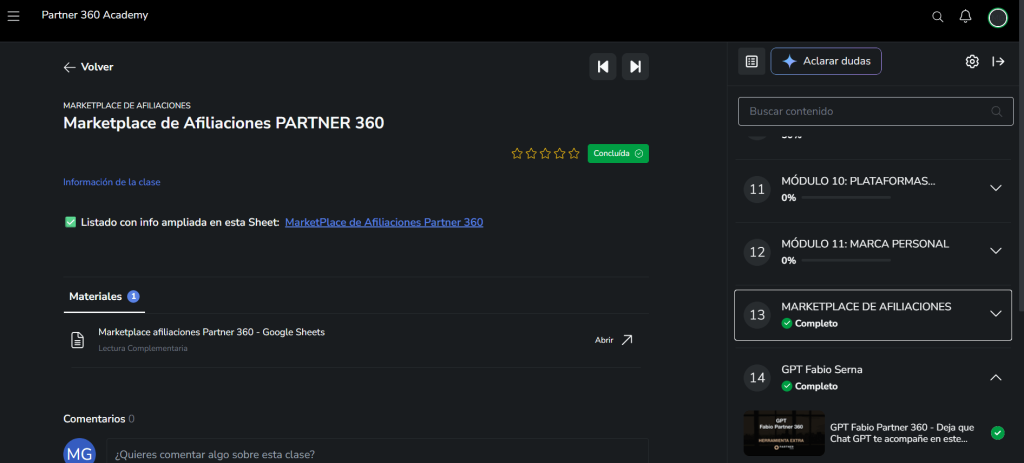The image size is (1024, 463).
Task: Open the user profile avatar
Action: pyautogui.click(x=997, y=17)
